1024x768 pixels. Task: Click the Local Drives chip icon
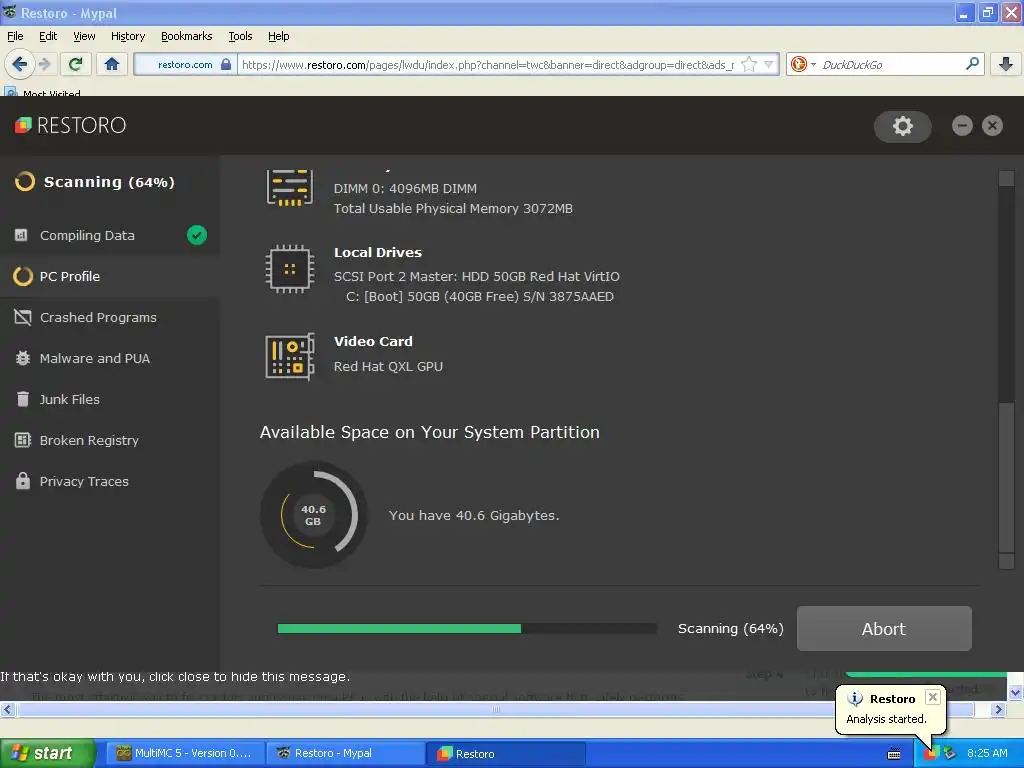[x=290, y=269]
